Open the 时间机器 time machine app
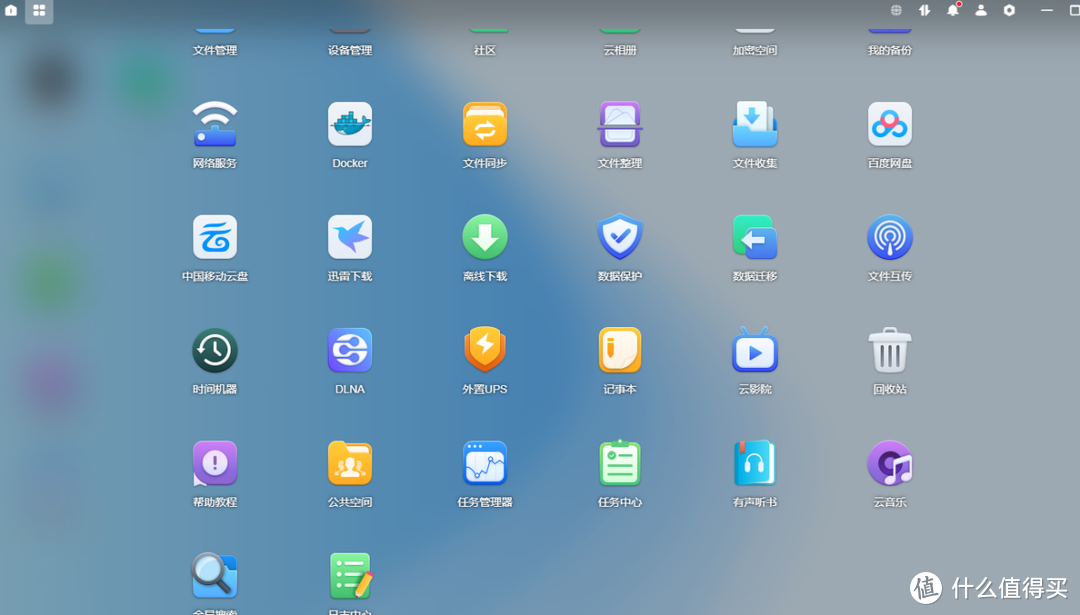 [x=215, y=351]
